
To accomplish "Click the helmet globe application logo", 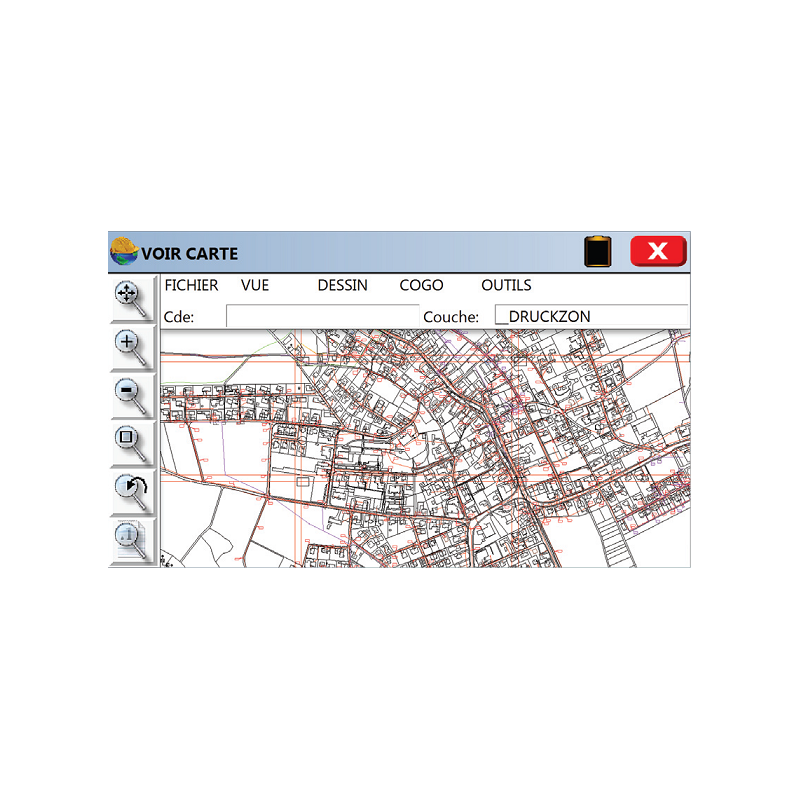I will (124, 251).
